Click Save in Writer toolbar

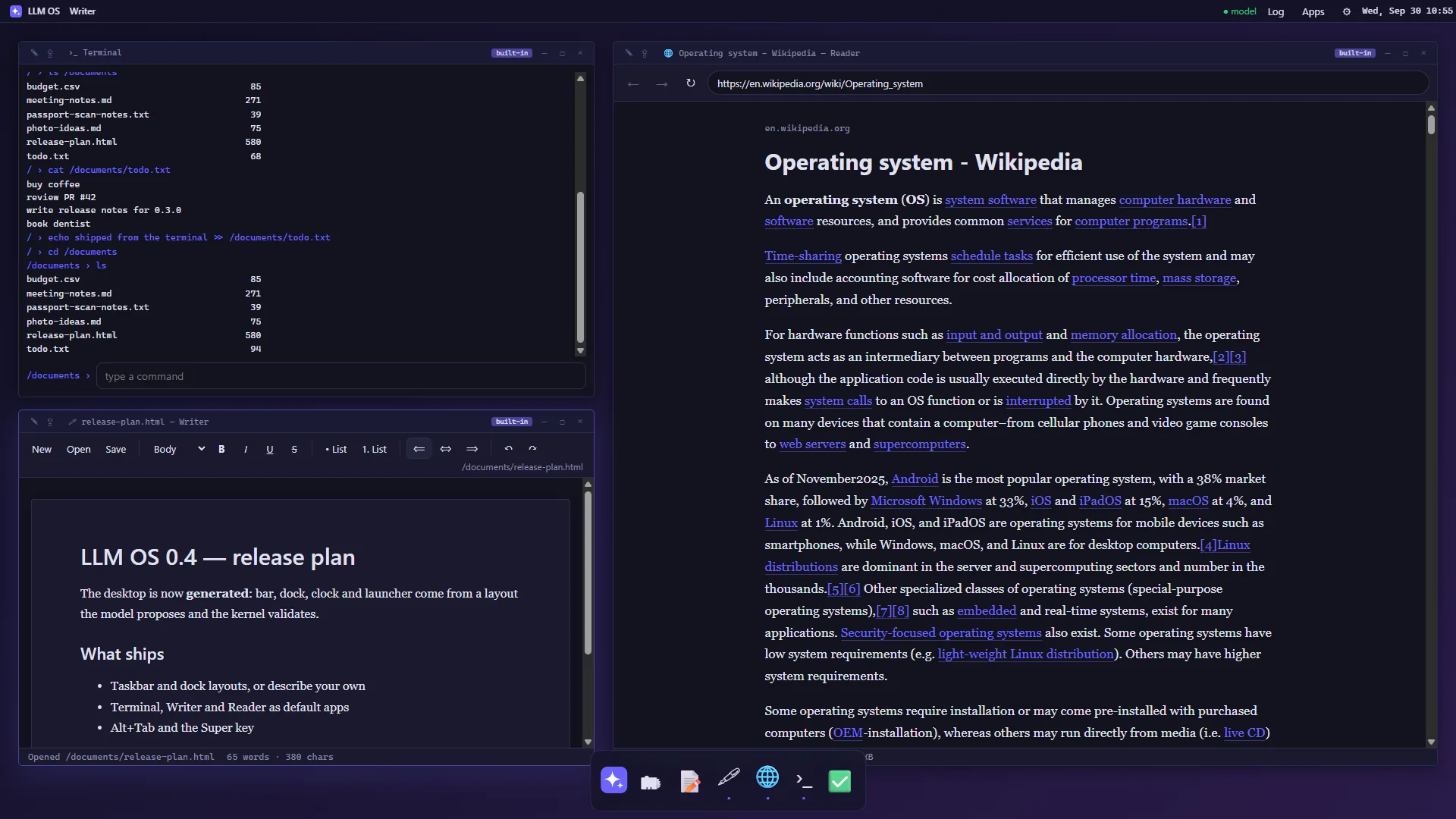point(116,450)
